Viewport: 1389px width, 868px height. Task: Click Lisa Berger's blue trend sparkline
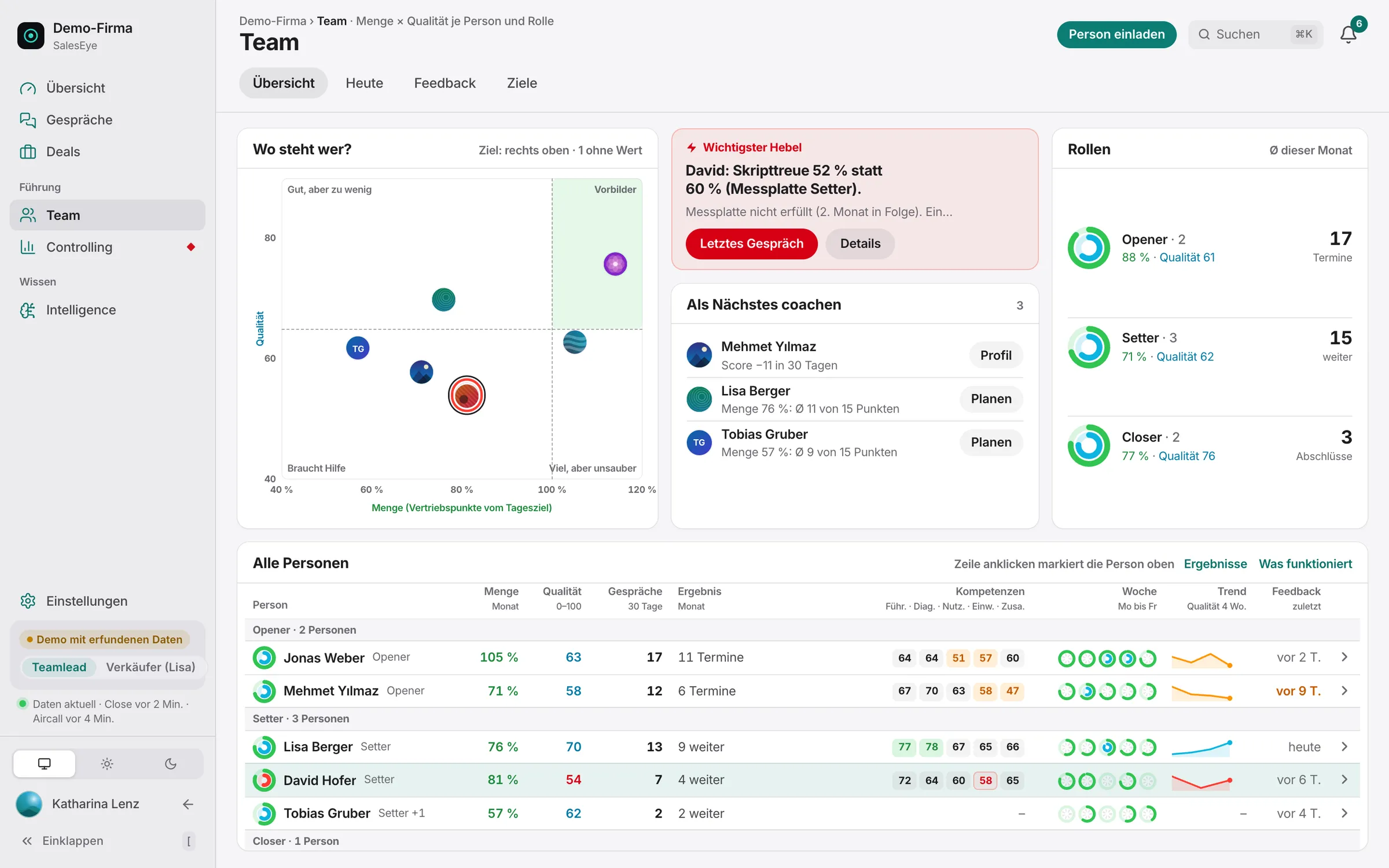click(1201, 748)
